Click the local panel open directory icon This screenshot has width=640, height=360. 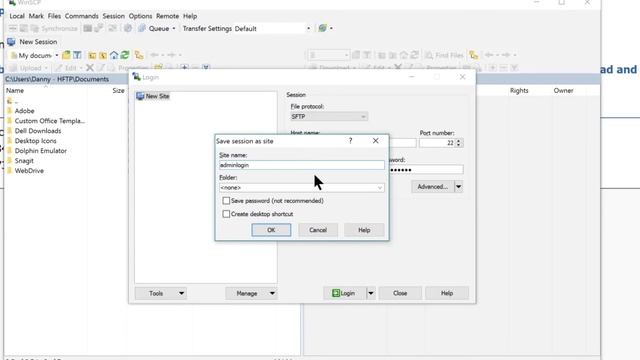66,55
